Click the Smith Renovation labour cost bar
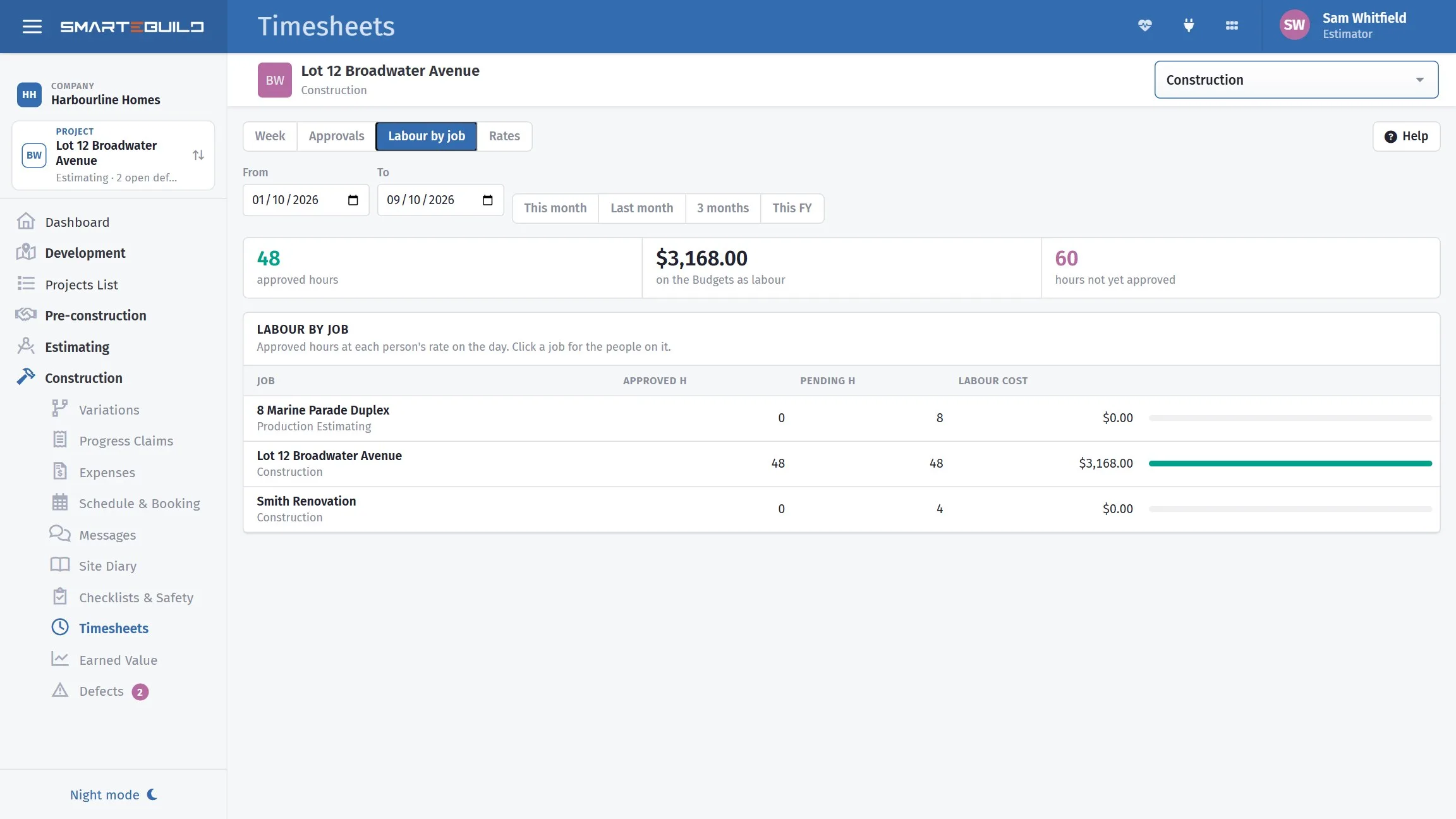The width and height of the screenshot is (1456, 819). pyautogui.click(x=1290, y=509)
